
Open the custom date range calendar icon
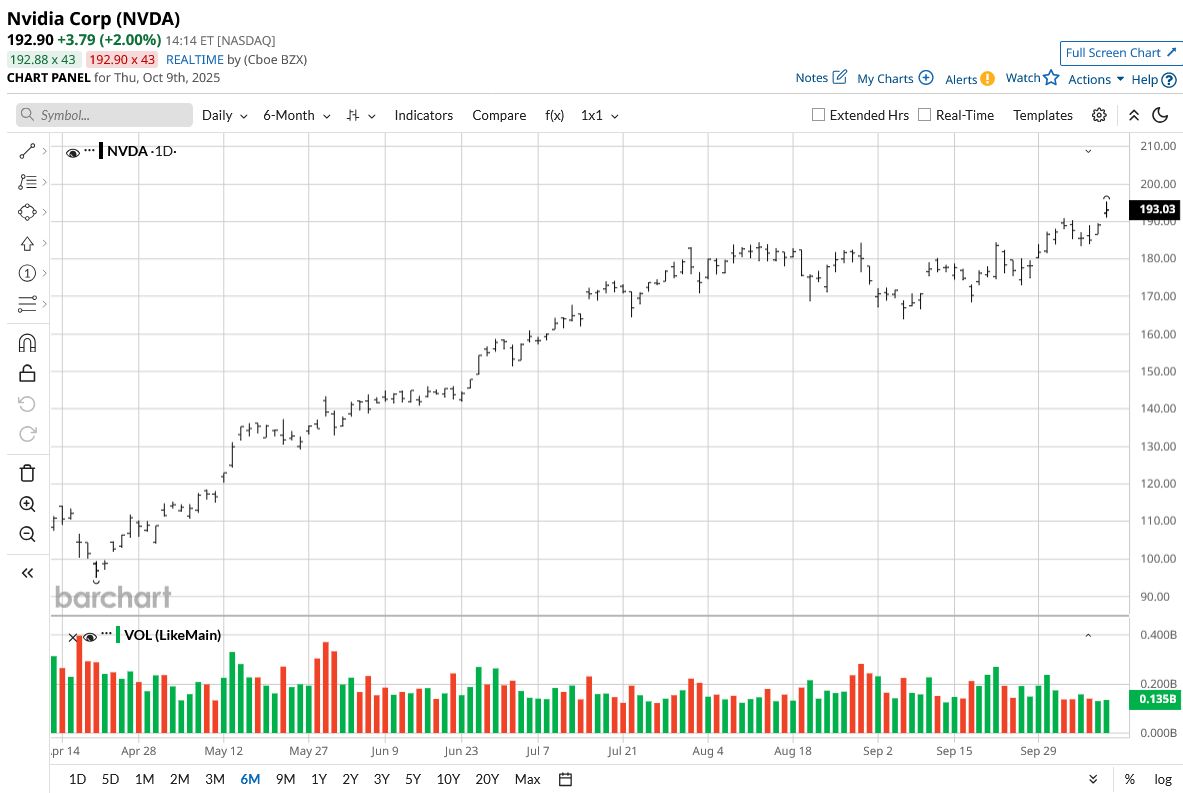pyautogui.click(x=565, y=779)
